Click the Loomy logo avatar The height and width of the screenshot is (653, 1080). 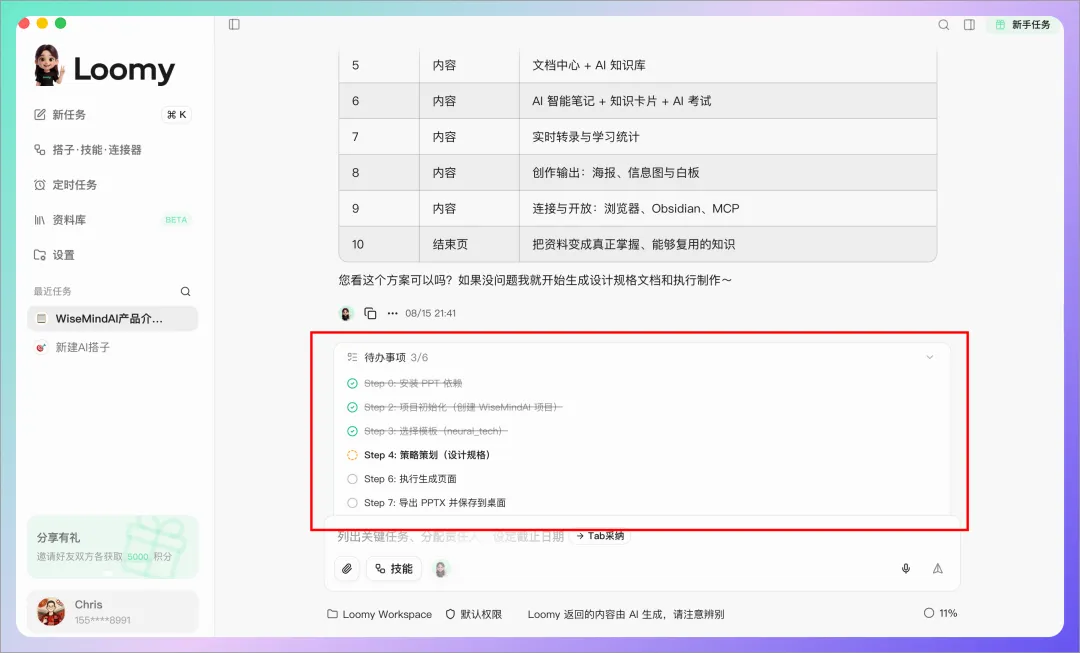coord(48,66)
